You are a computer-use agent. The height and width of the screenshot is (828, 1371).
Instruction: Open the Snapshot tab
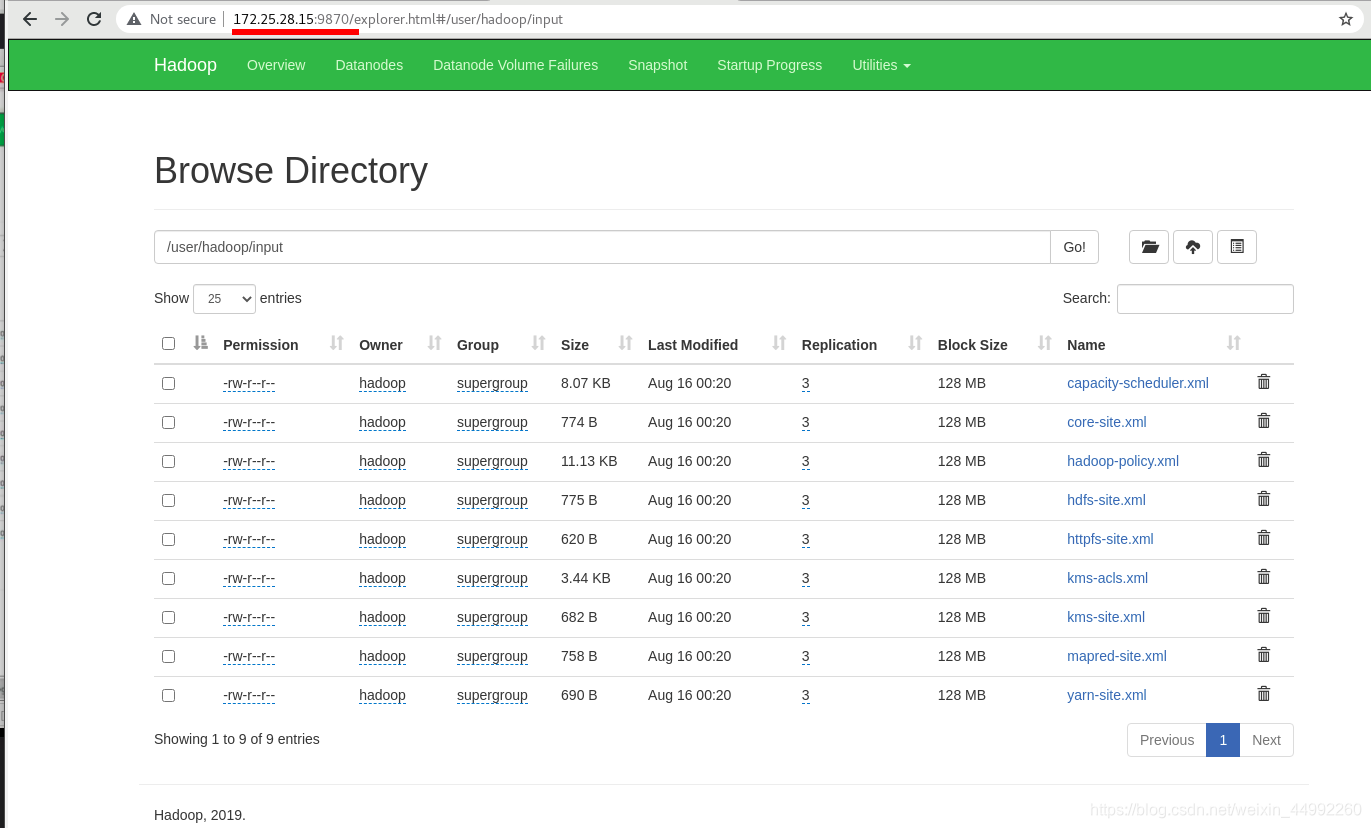pyautogui.click(x=657, y=65)
